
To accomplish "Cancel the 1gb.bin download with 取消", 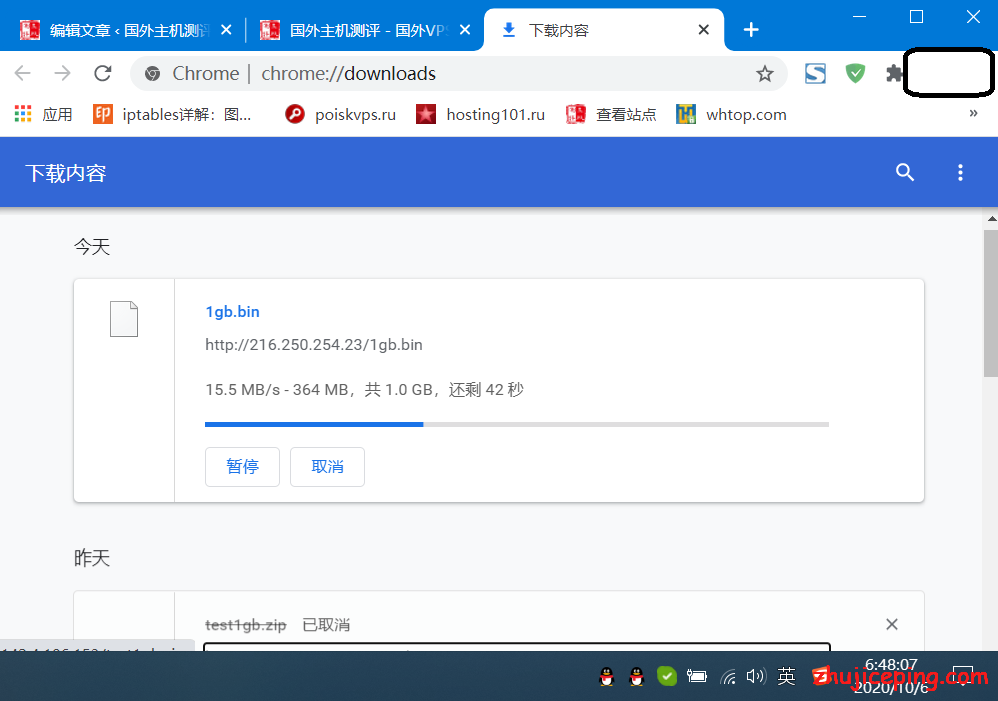I will (x=327, y=467).
